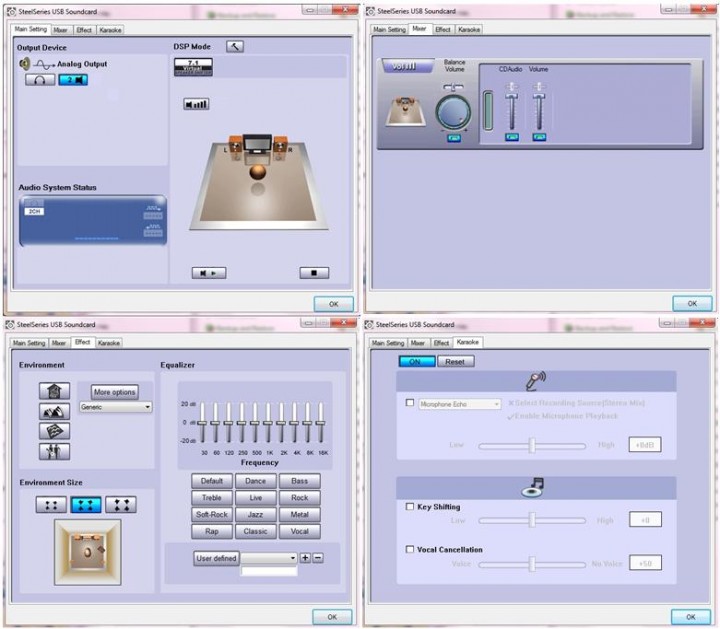Select the opera house environment icon
Screen dimensions: 720x629
55,411
